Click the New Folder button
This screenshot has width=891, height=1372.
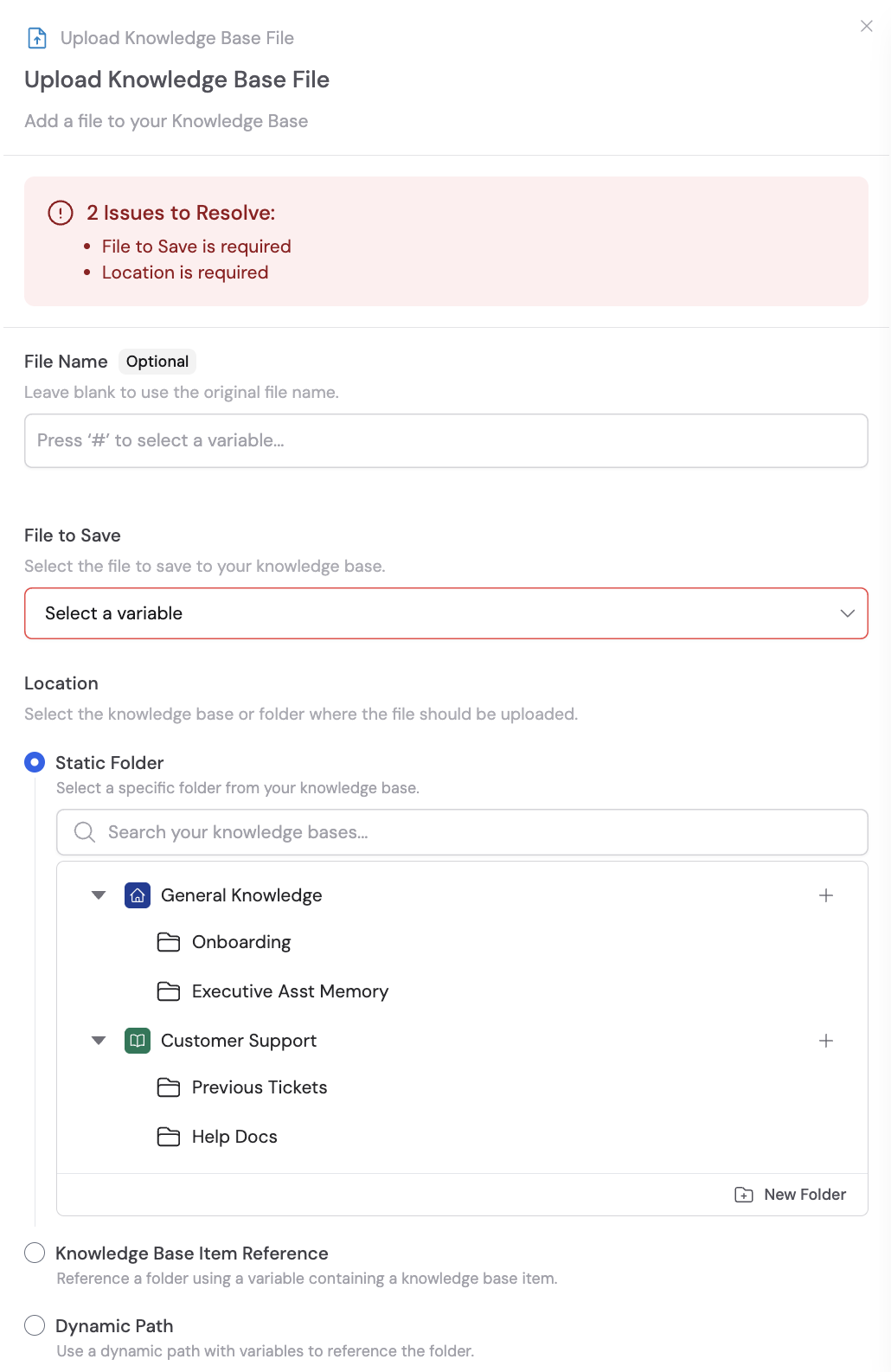pos(790,1194)
